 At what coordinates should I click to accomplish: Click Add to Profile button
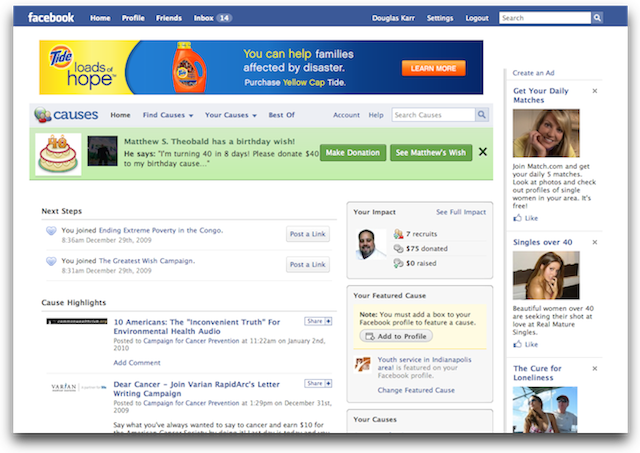pos(396,336)
